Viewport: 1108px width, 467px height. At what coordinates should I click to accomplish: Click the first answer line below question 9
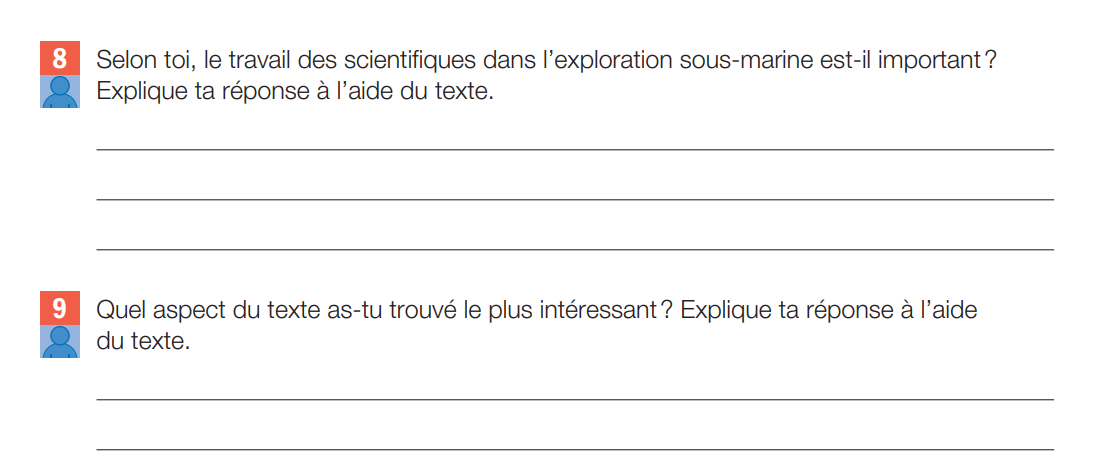tap(574, 399)
